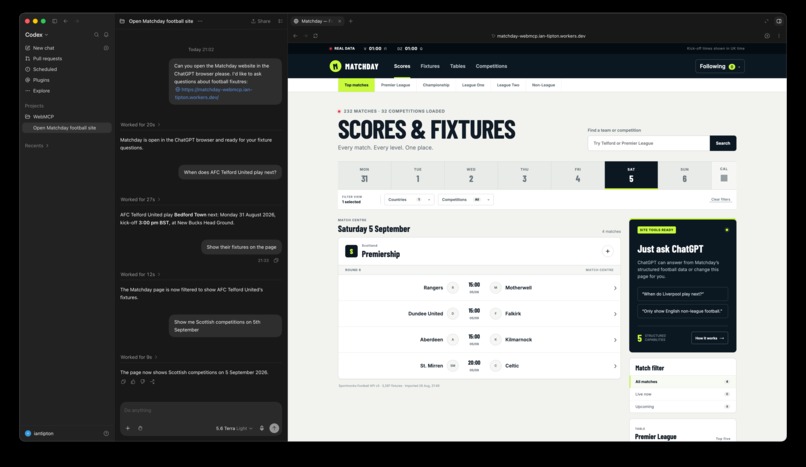Image resolution: width=806 pixels, height=467 pixels.
Task: Click suggestion 'When do Liverpool play next?'
Action: click(683, 294)
